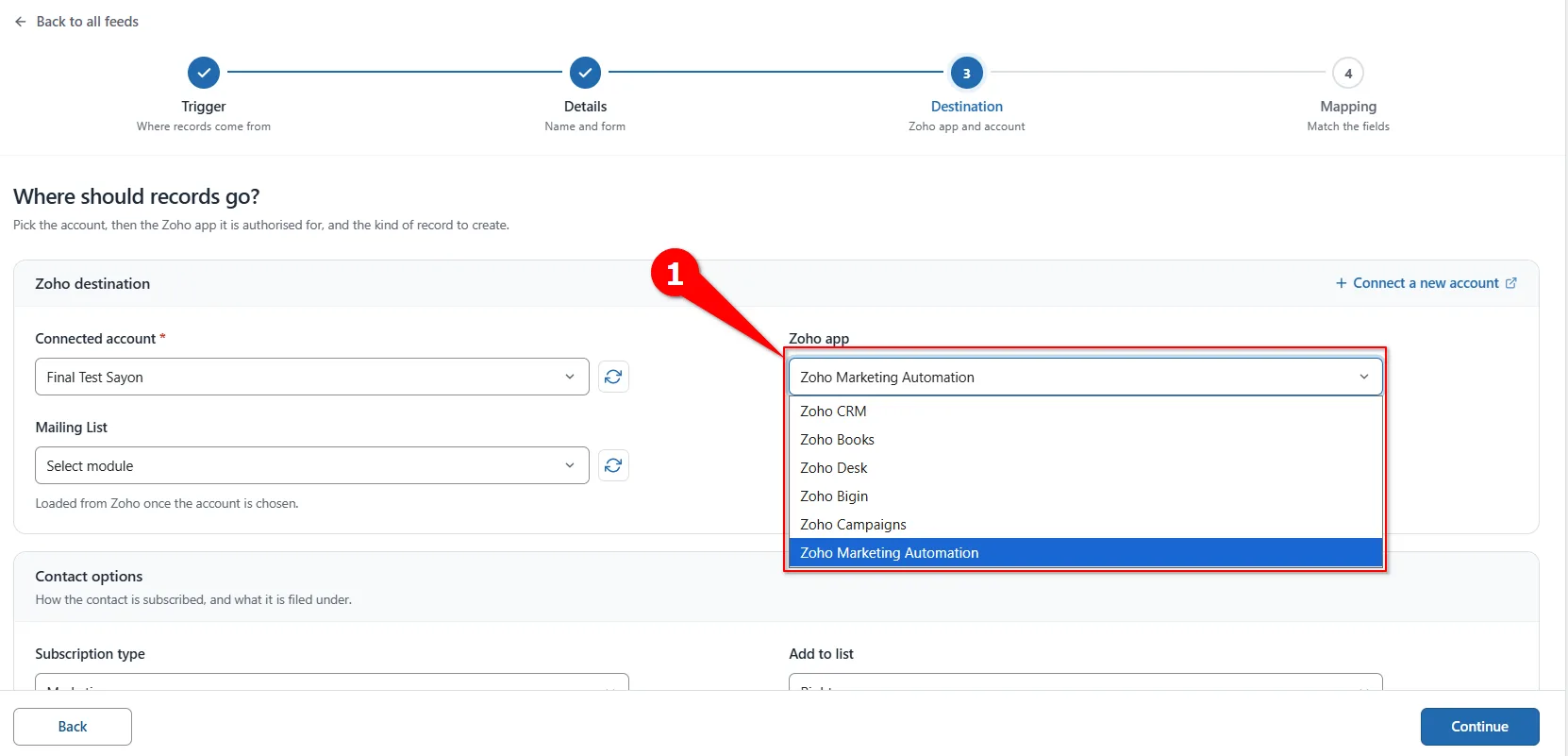Click the 'Zoho destination' section title
This screenshot has width=1568, height=756.
tap(92, 284)
